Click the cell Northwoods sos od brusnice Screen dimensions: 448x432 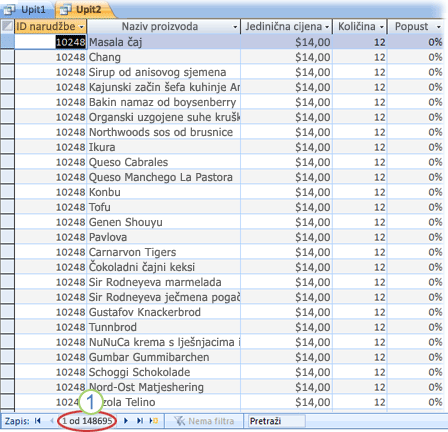(x=164, y=132)
